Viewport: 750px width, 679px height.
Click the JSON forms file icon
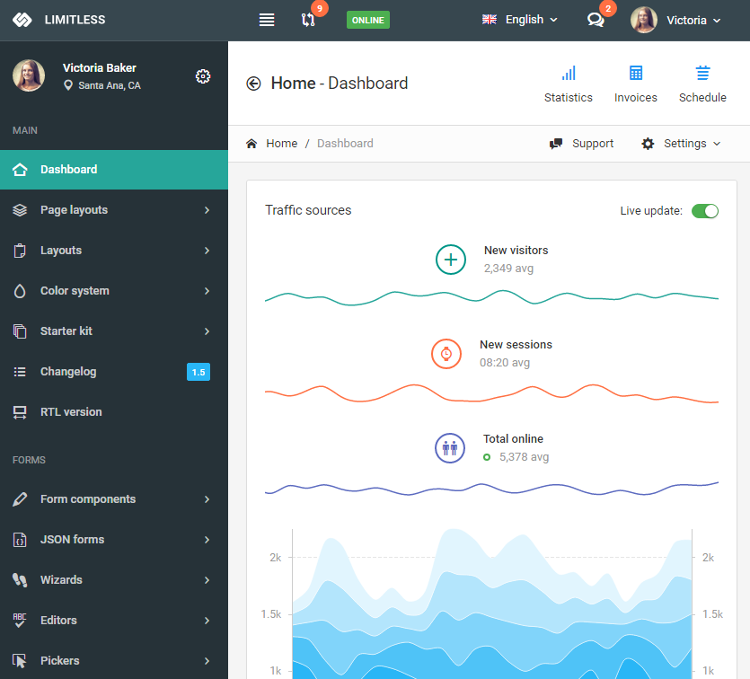(x=20, y=539)
